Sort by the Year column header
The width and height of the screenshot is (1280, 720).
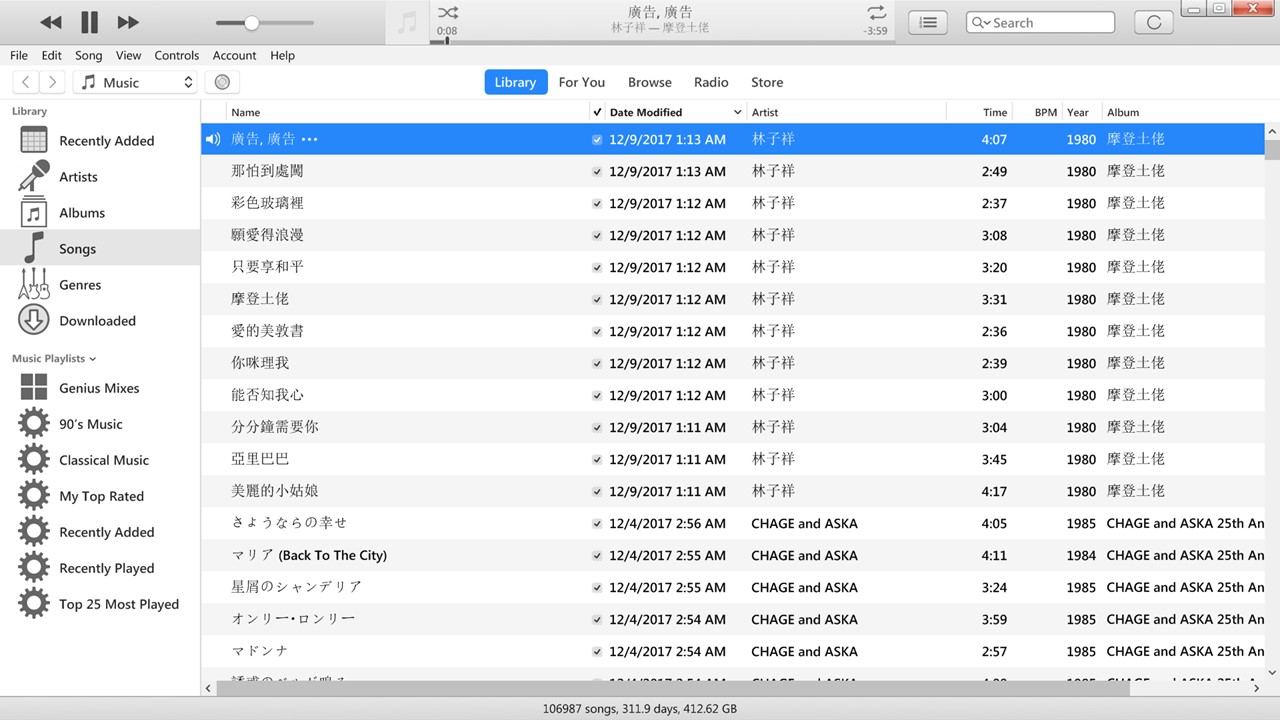(x=1080, y=112)
